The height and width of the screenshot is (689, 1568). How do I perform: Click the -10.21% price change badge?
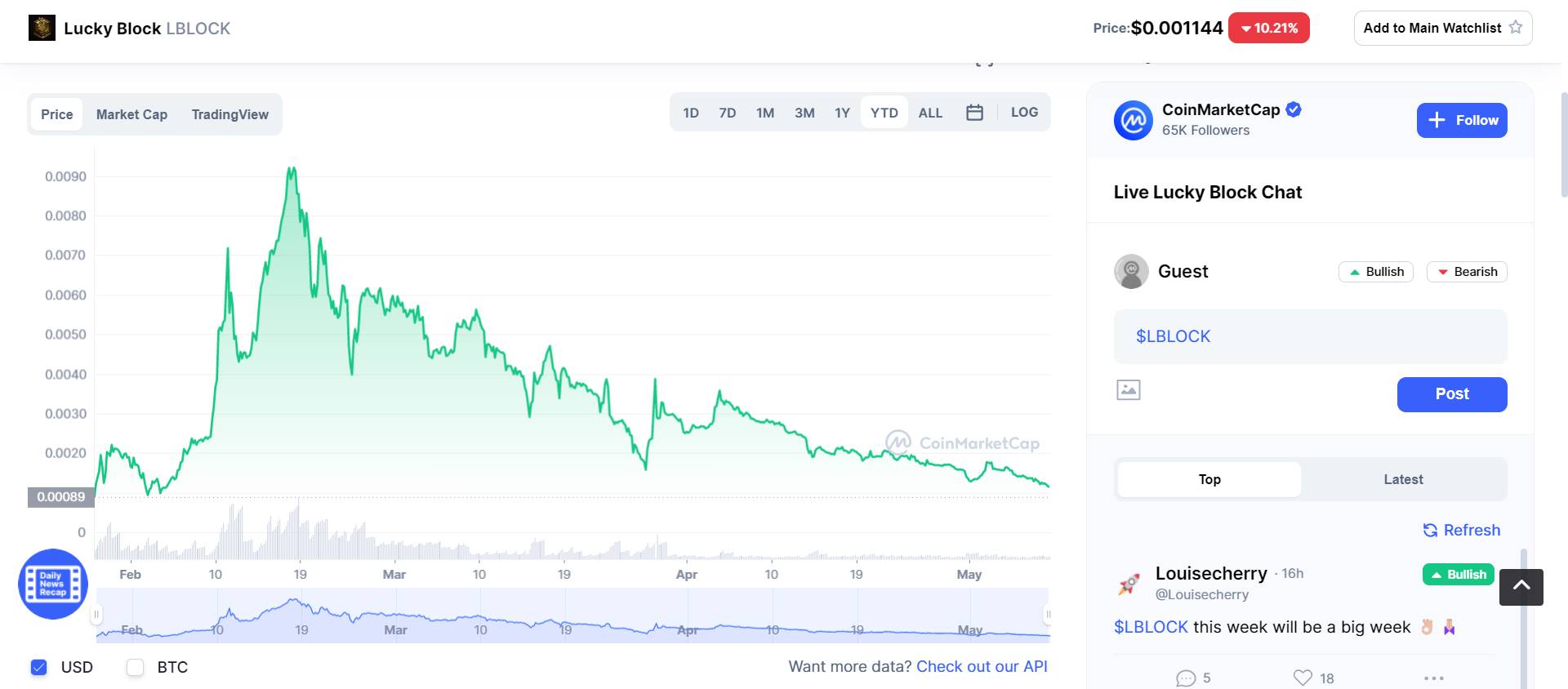[1269, 28]
